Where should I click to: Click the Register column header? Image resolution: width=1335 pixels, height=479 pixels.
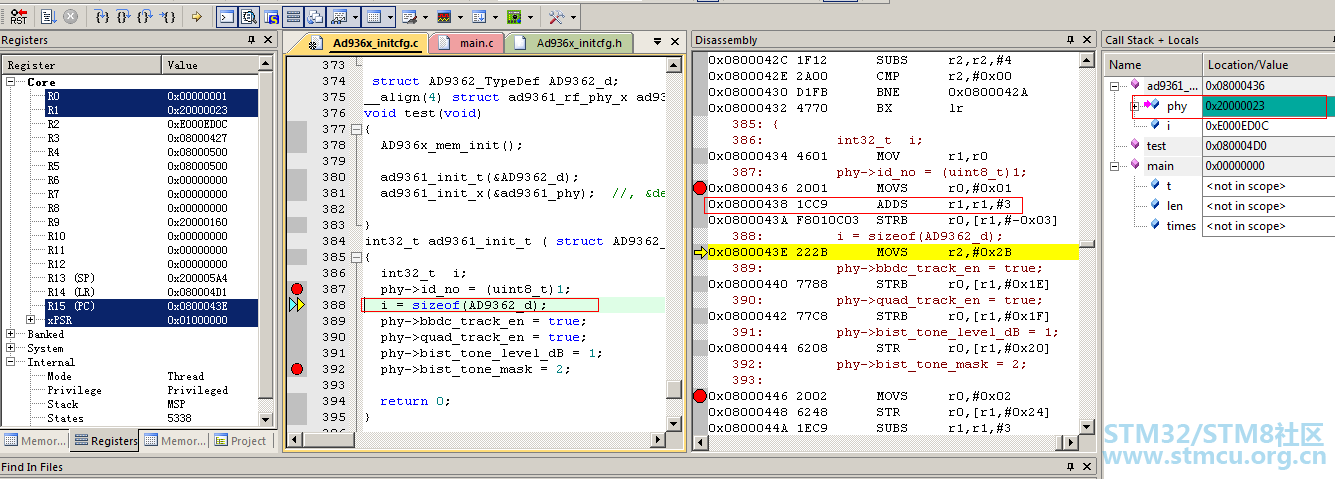pyautogui.click(x=80, y=65)
